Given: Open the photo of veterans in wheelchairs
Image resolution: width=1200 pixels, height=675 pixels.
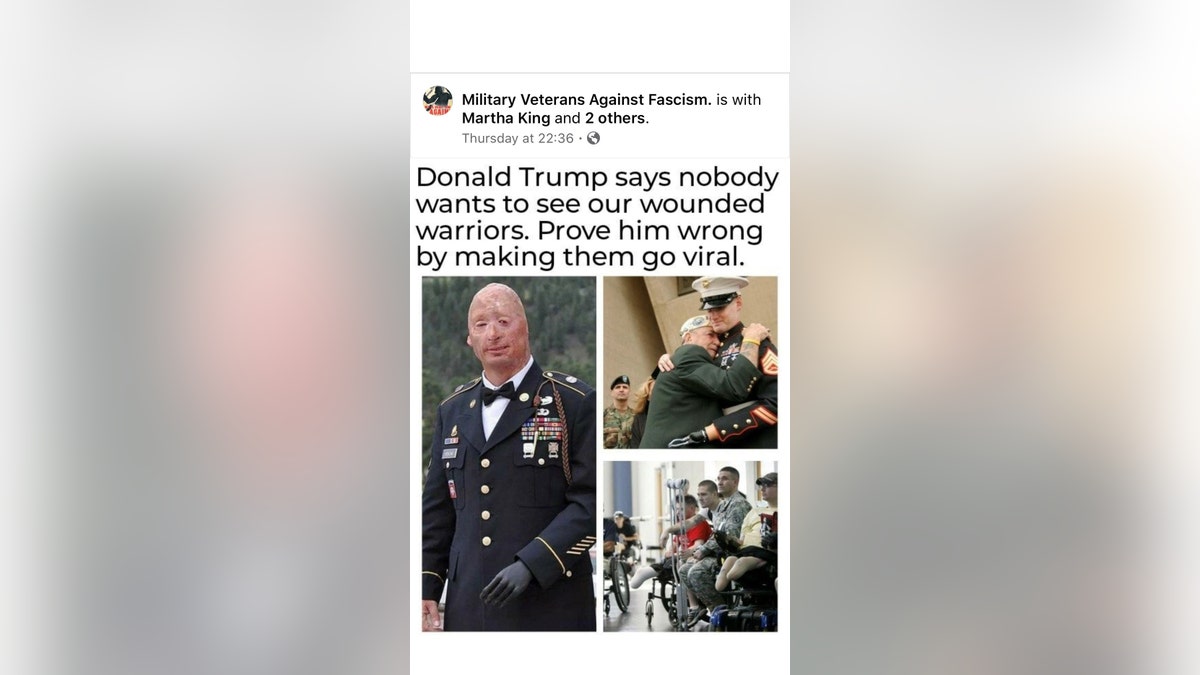Looking at the screenshot, I should 690,546.
